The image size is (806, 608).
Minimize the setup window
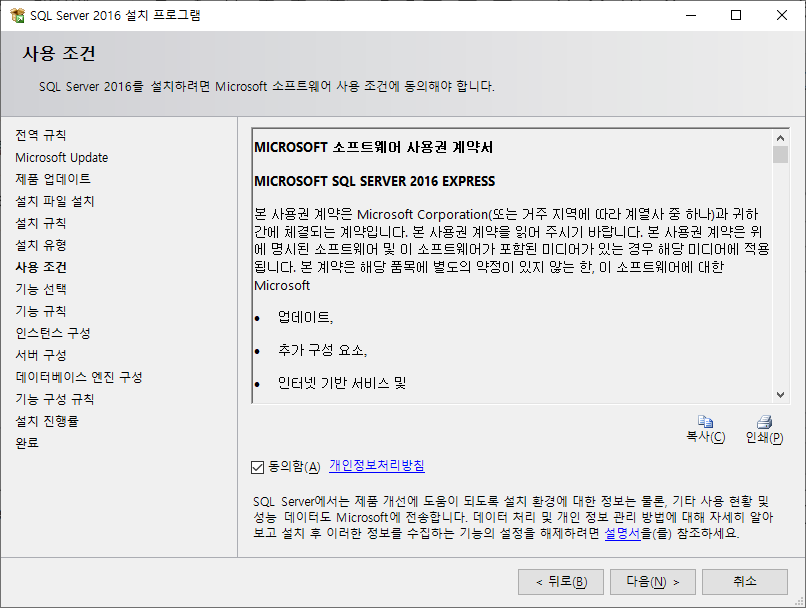(691, 15)
